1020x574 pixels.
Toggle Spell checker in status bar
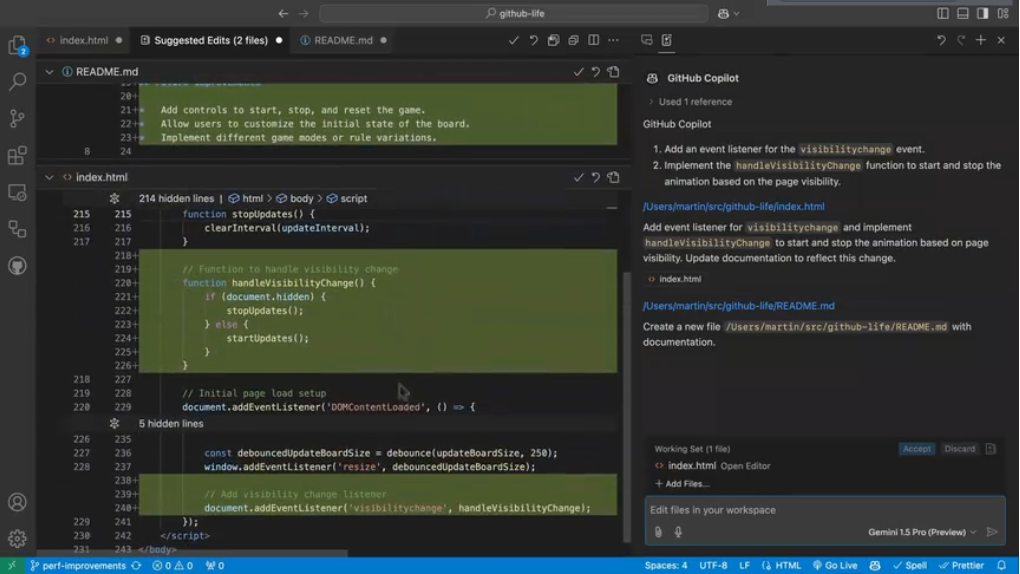[910, 566]
